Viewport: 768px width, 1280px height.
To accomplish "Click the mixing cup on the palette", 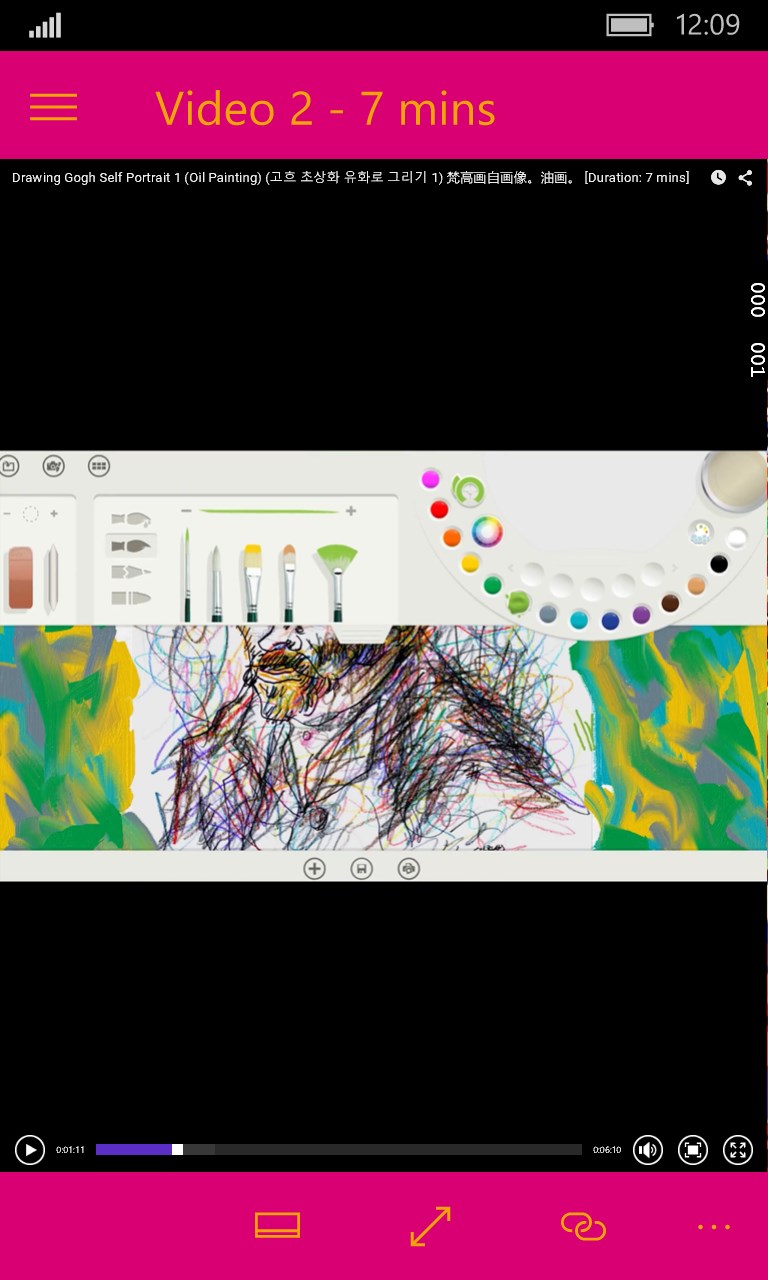I will click(734, 479).
